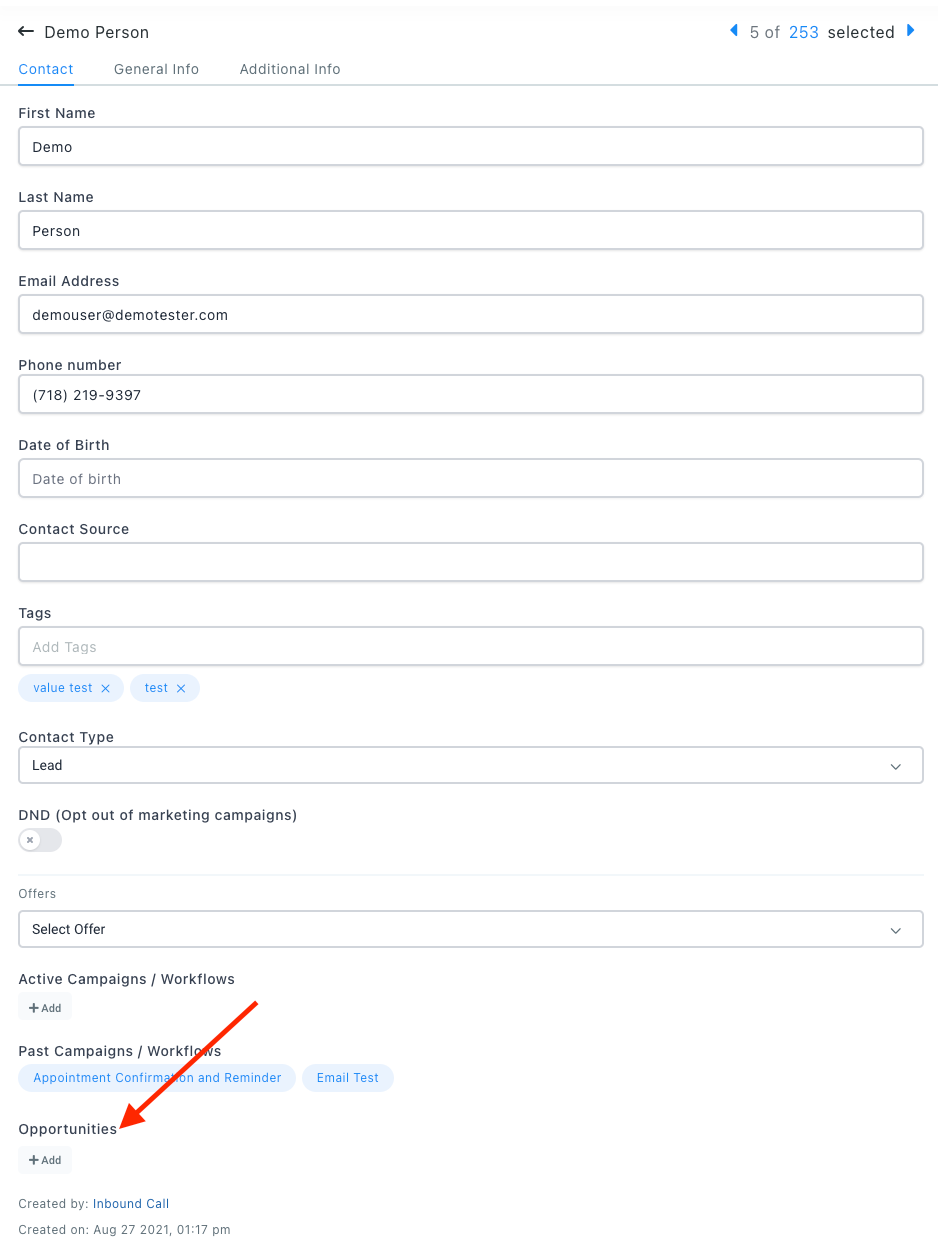Go to previous contact with left arrow
The height and width of the screenshot is (1252, 938).
(735, 31)
